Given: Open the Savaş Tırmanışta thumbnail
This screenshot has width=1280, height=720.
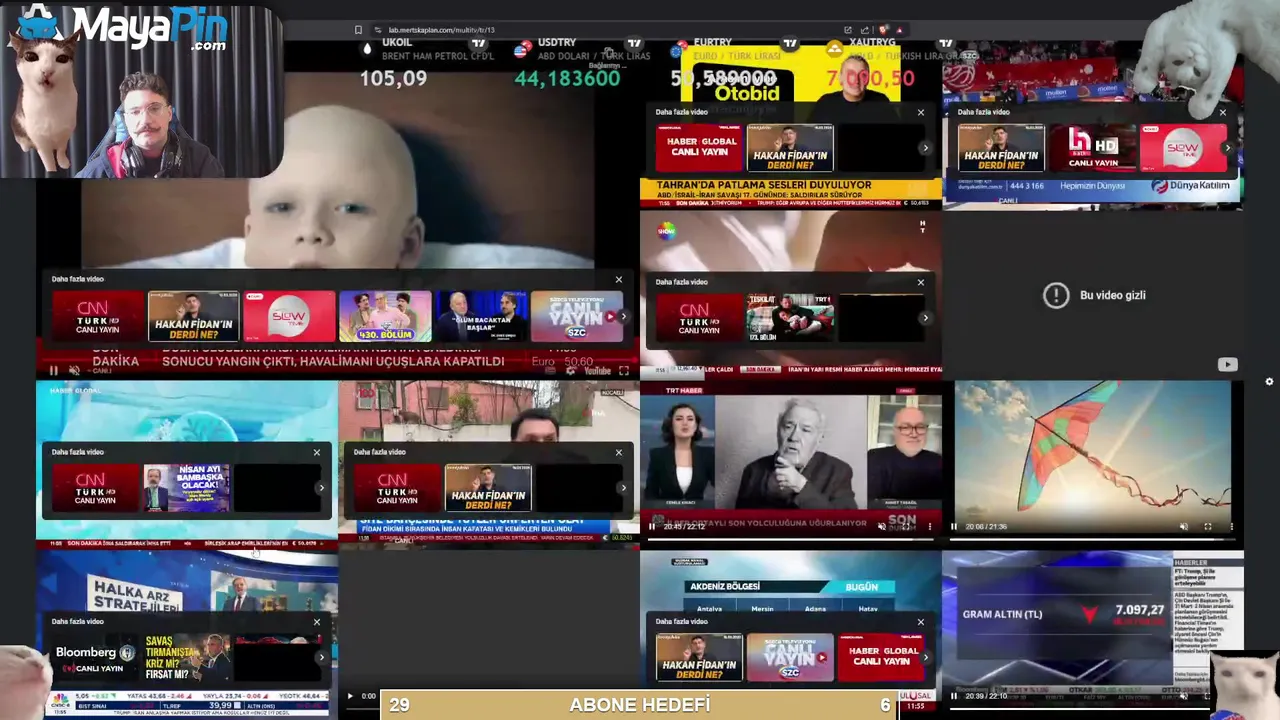Looking at the screenshot, I should [x=186, y=657].
